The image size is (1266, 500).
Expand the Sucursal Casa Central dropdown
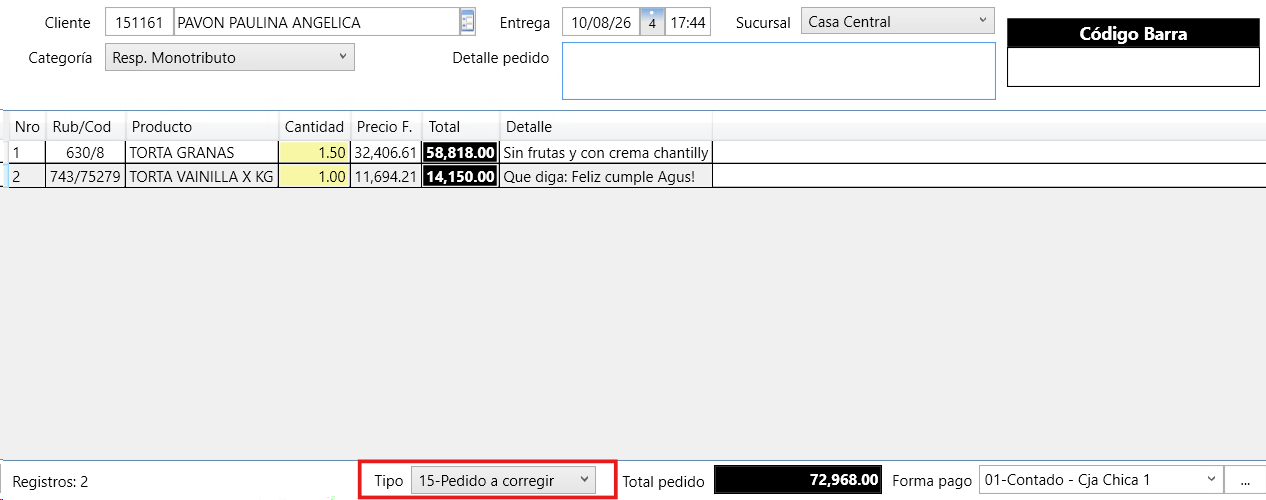897,21
